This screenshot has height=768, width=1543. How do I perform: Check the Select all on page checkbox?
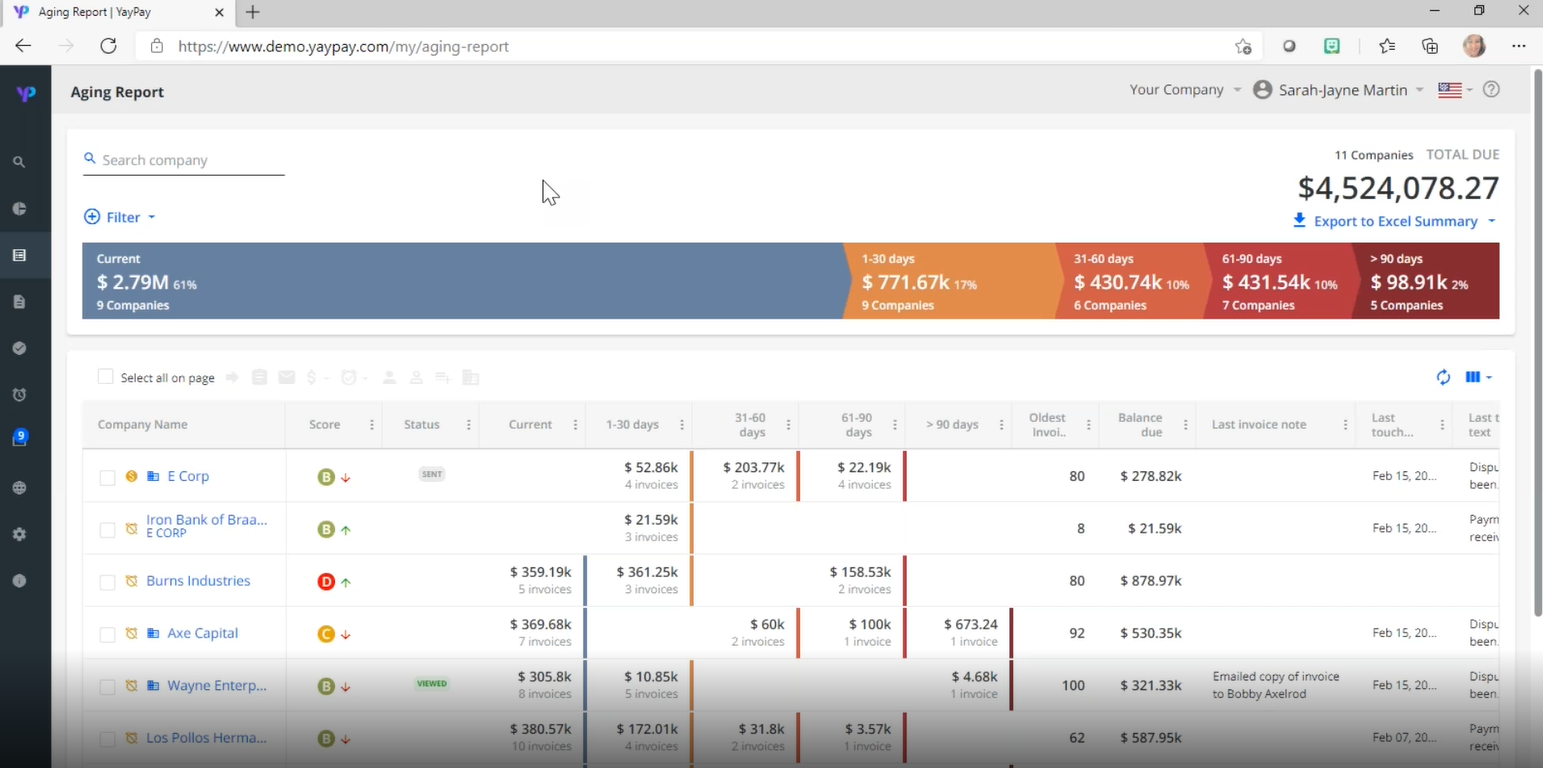pos(105,377)
